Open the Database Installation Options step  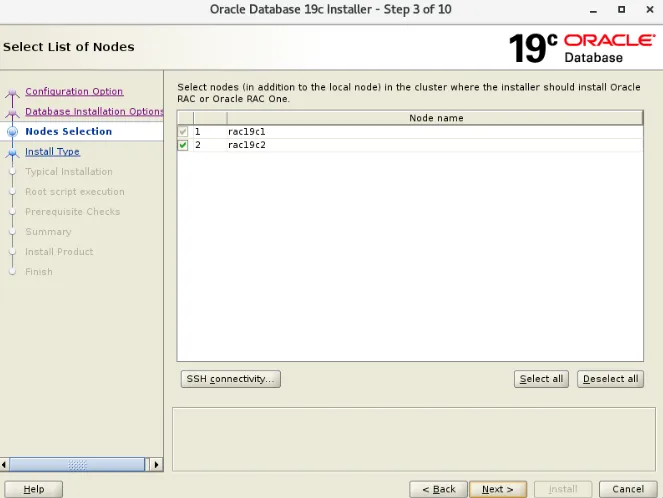[94, 111]
